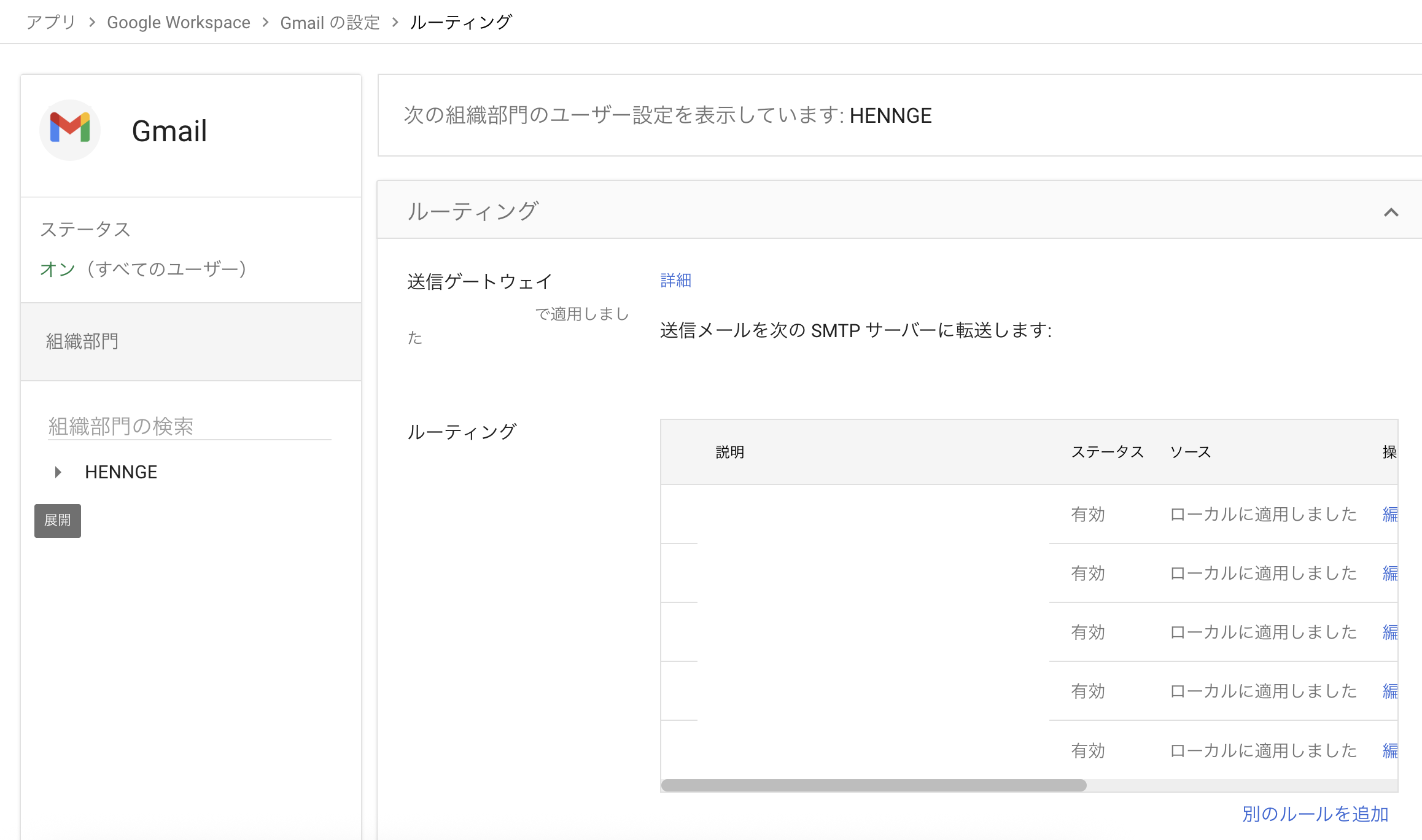Edit the first routing rule via 編 link
Image resolution: width=1422 pixels, height=840 pixels.
pyautogui.click(x=1390, y=515)
